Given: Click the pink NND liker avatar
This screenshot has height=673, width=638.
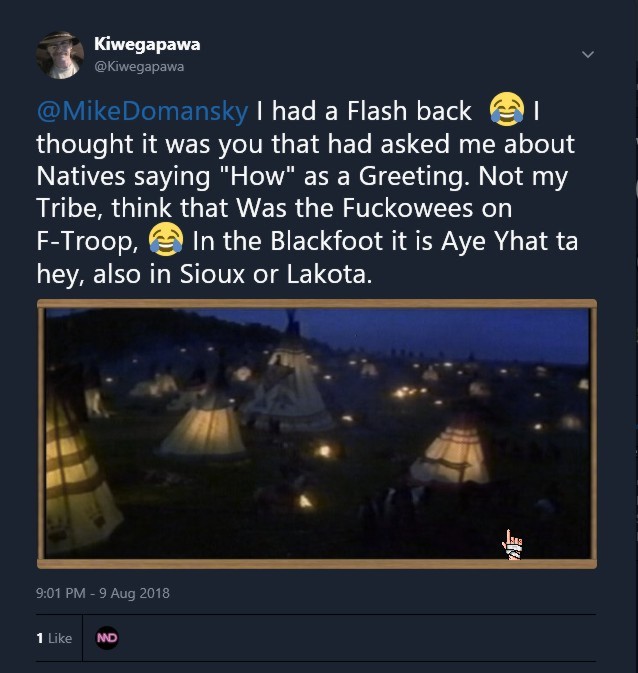Looking at the screenshot, I should [x=107, y=638].
